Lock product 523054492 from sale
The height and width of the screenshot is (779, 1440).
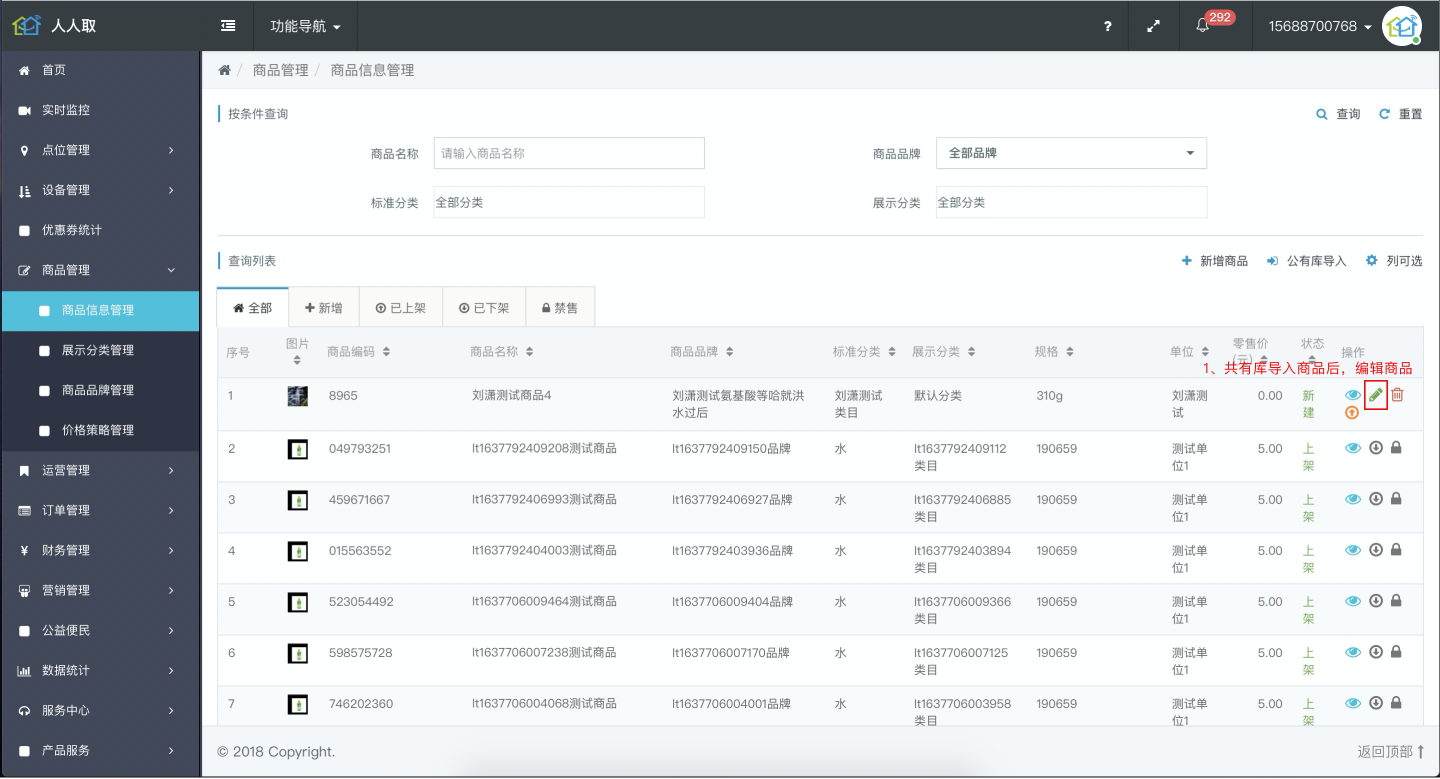click(1396, 601)
